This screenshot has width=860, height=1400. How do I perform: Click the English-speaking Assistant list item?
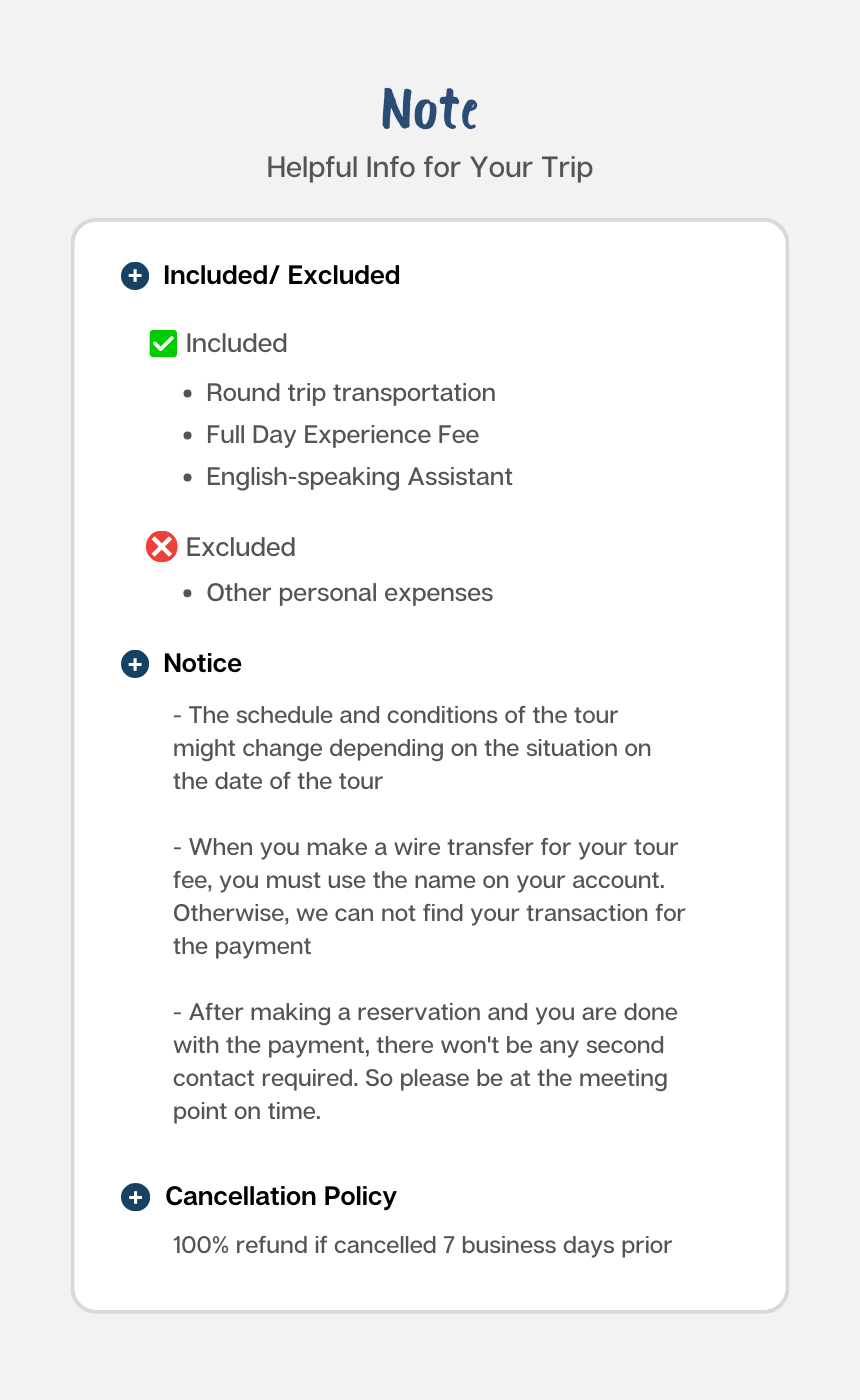click(x=360, y=477)
